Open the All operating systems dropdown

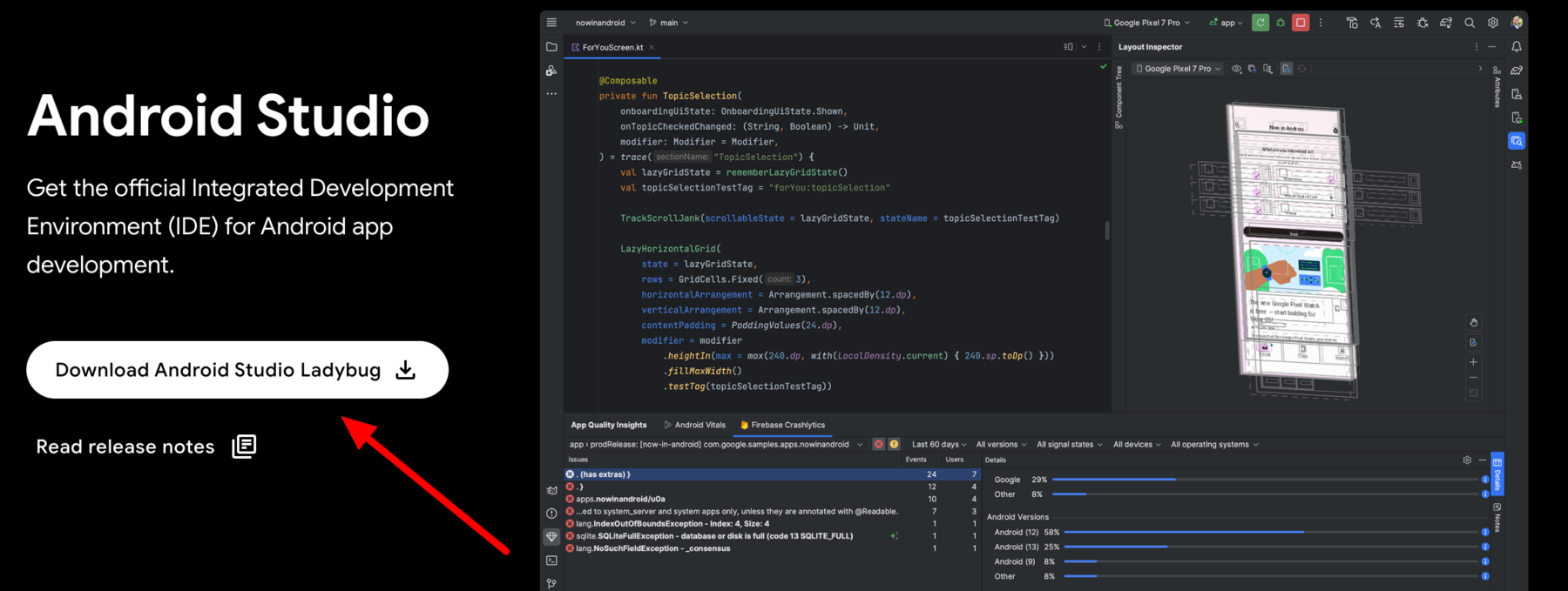(x=1214, y=444)
